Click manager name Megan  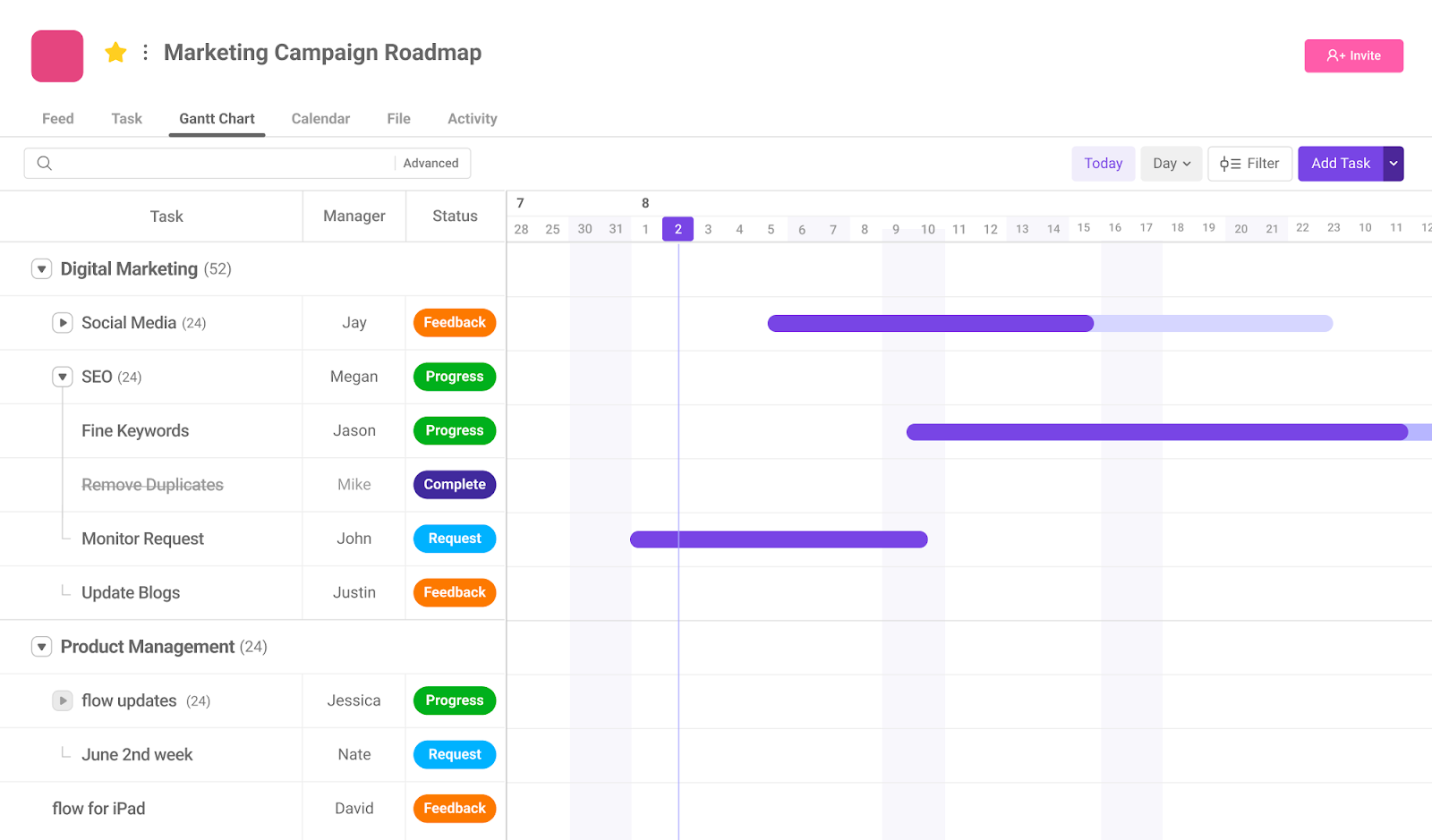pos(354,377)
